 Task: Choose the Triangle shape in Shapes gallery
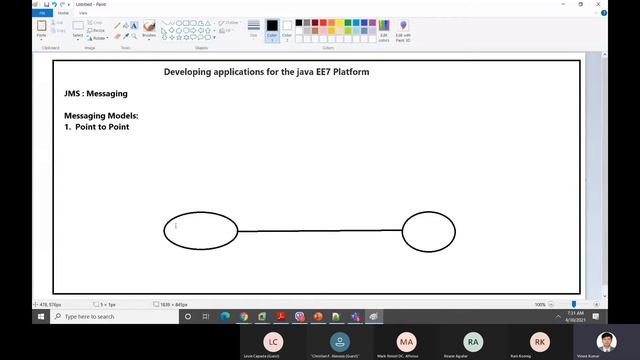click(208, 23)
